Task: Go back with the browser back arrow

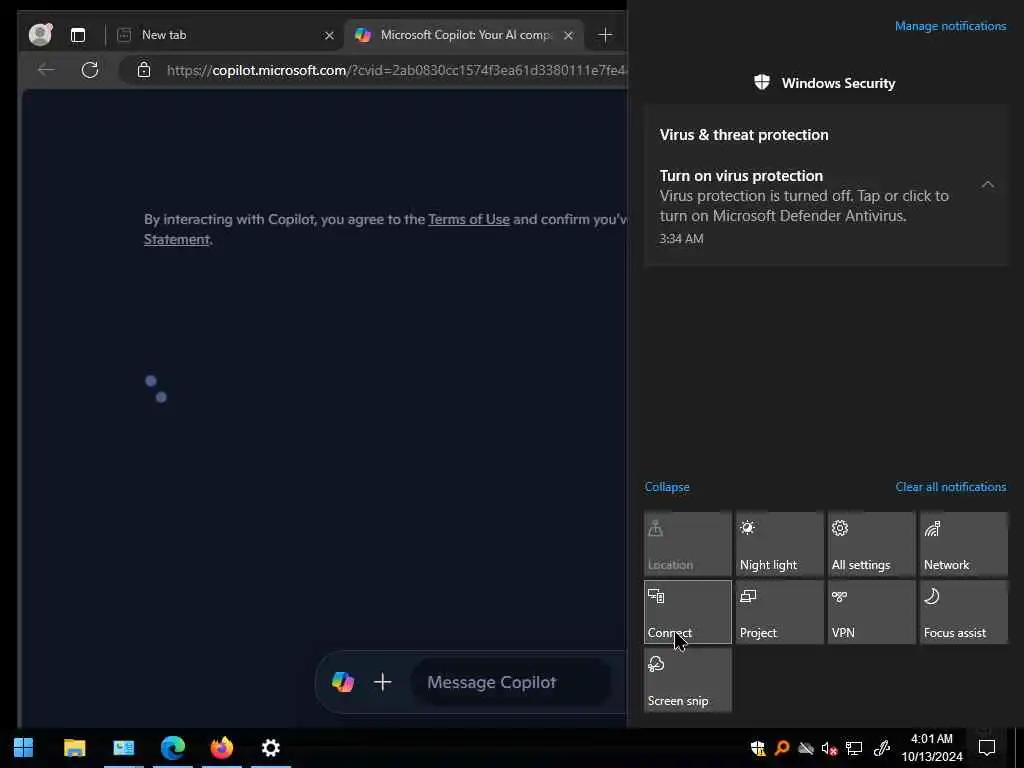Action: click(x=46, y=70)
